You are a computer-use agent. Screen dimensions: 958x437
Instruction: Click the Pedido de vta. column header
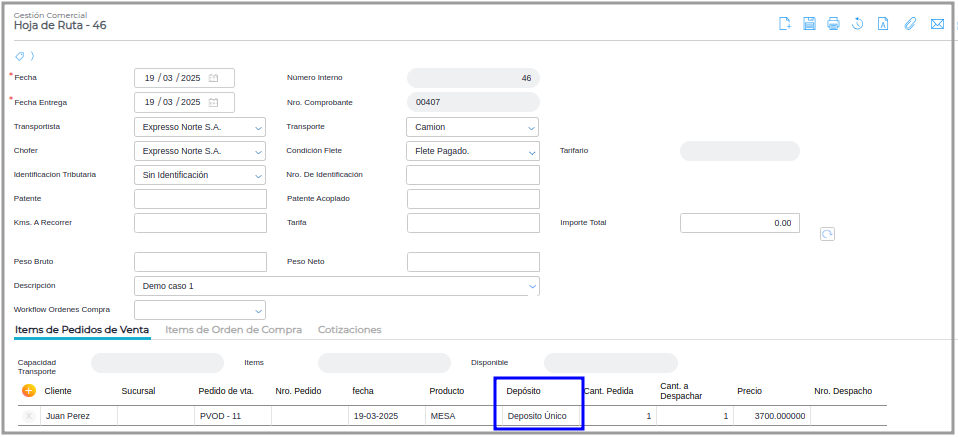pos(226,391)
